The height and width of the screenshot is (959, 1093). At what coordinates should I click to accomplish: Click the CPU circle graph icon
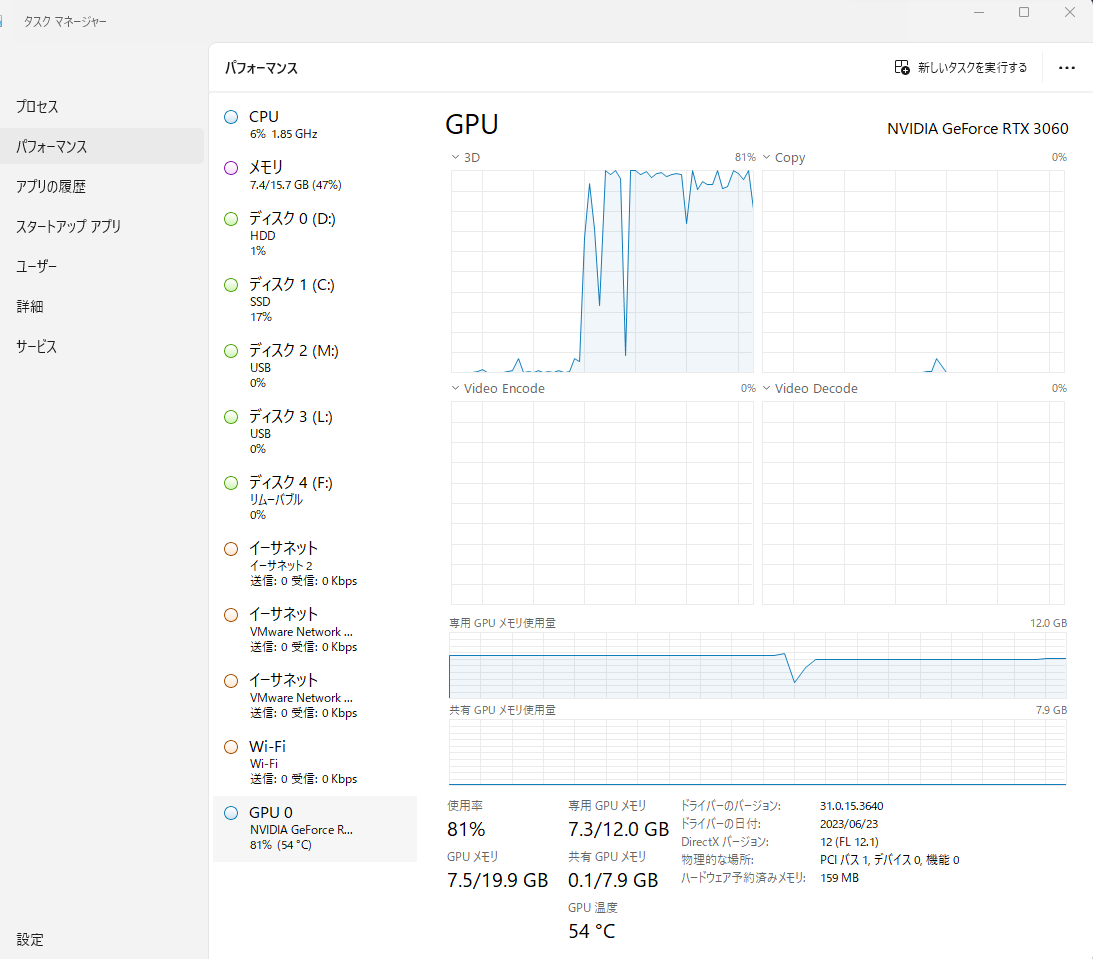pos(231,117)
